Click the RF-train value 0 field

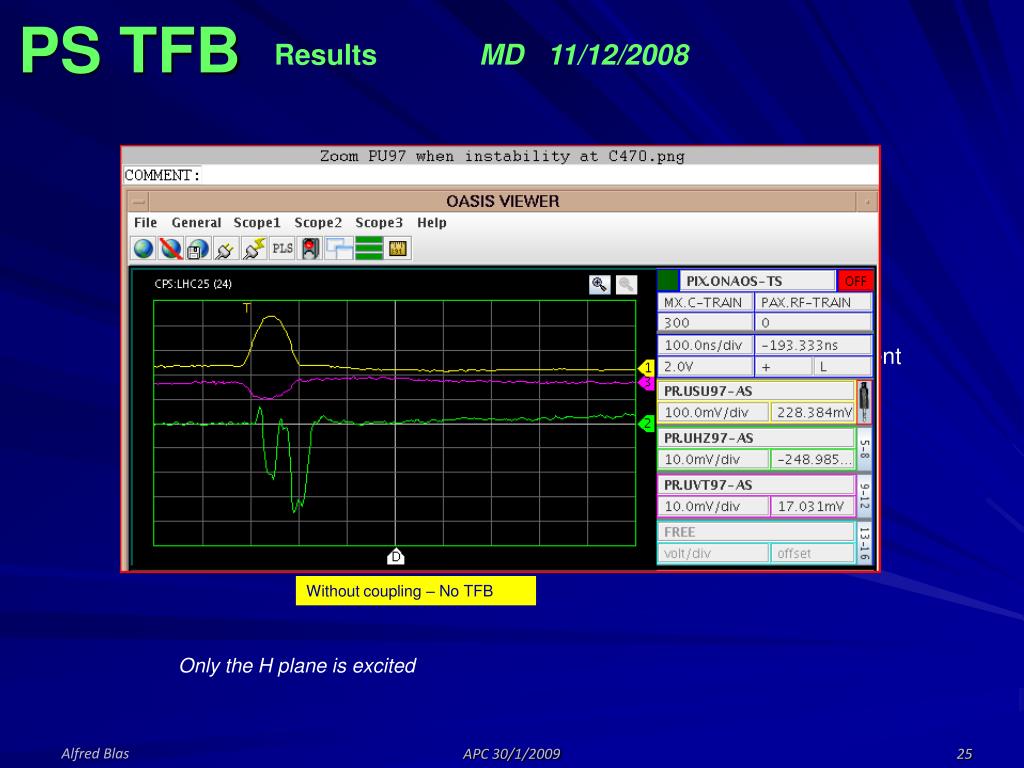(814, 323)
